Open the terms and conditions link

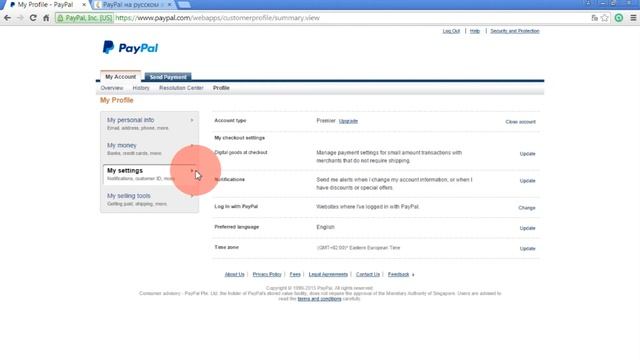click(x=319, y=299)
